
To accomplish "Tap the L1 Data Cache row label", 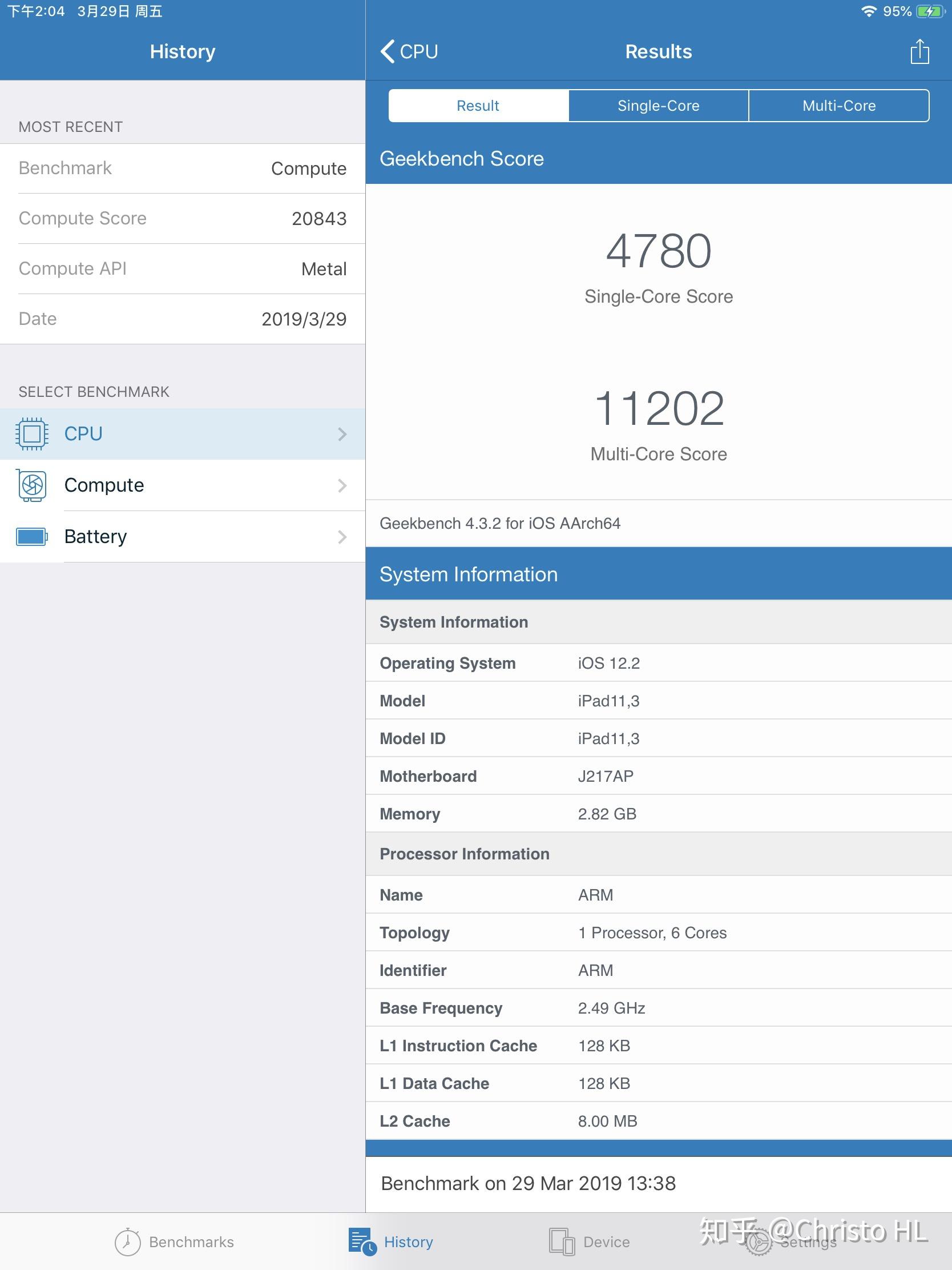I will coord(434,1083).
